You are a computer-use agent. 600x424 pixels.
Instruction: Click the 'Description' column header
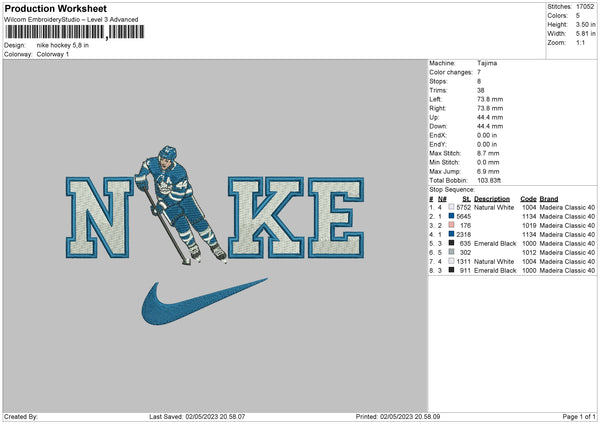click(492, 199)
